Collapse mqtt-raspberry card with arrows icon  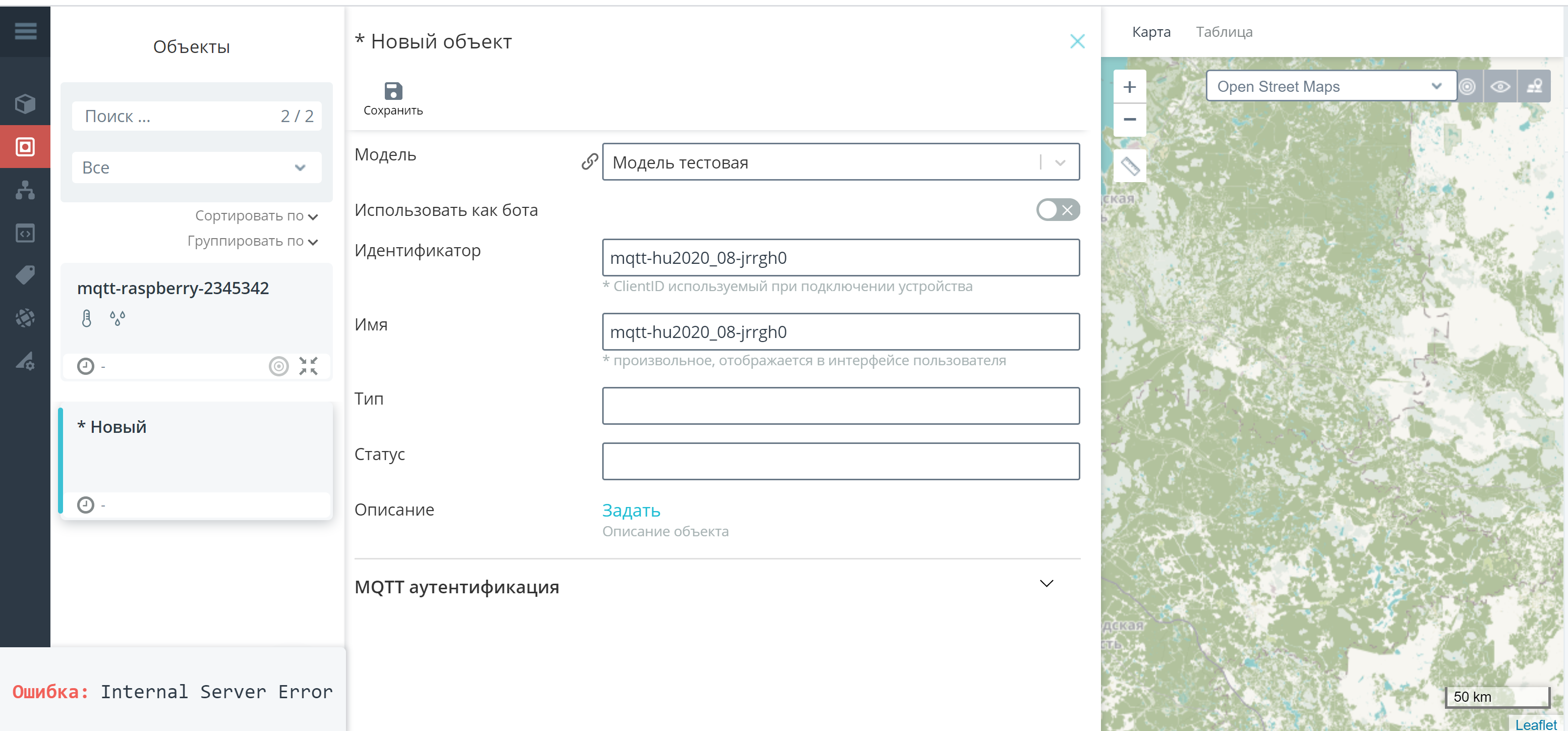[x=308, y=366]
